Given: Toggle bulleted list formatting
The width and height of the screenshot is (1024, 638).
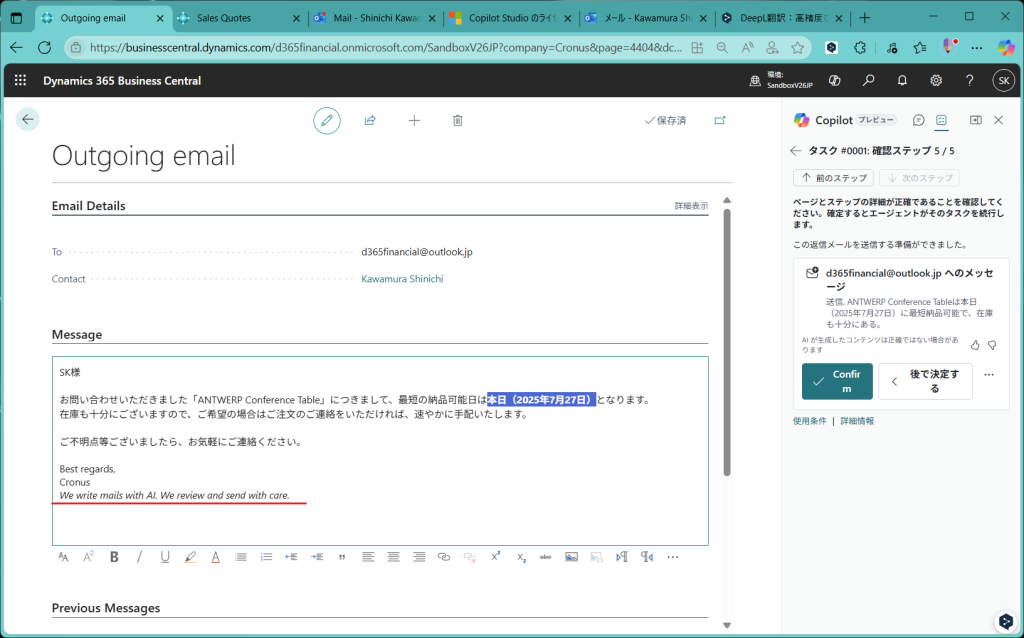Looking at the screenshot, I should (241, 557).
